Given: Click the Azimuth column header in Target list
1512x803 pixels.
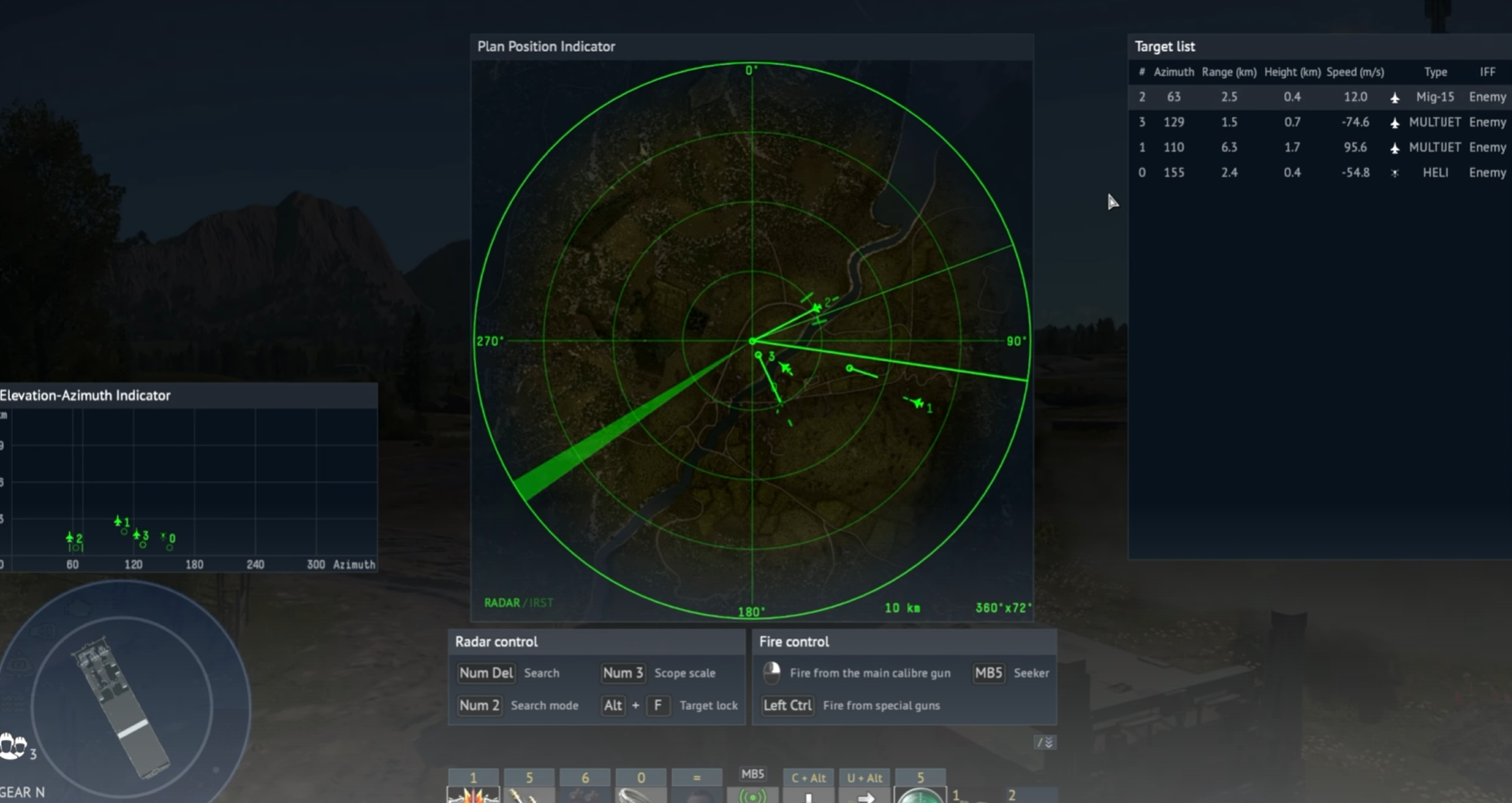Looking at the screenshot, I should (x=1174, y=72).
